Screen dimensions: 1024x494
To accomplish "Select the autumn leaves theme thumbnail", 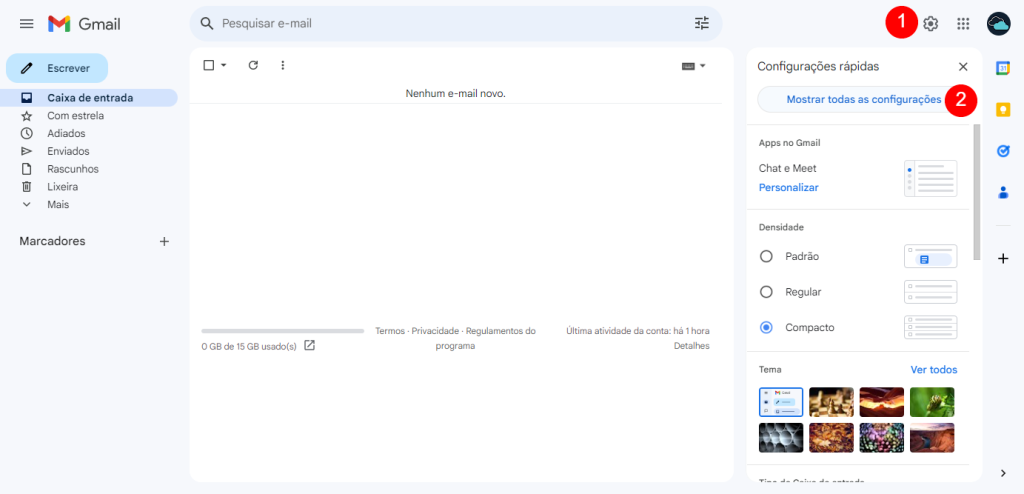I will point(831,437).
